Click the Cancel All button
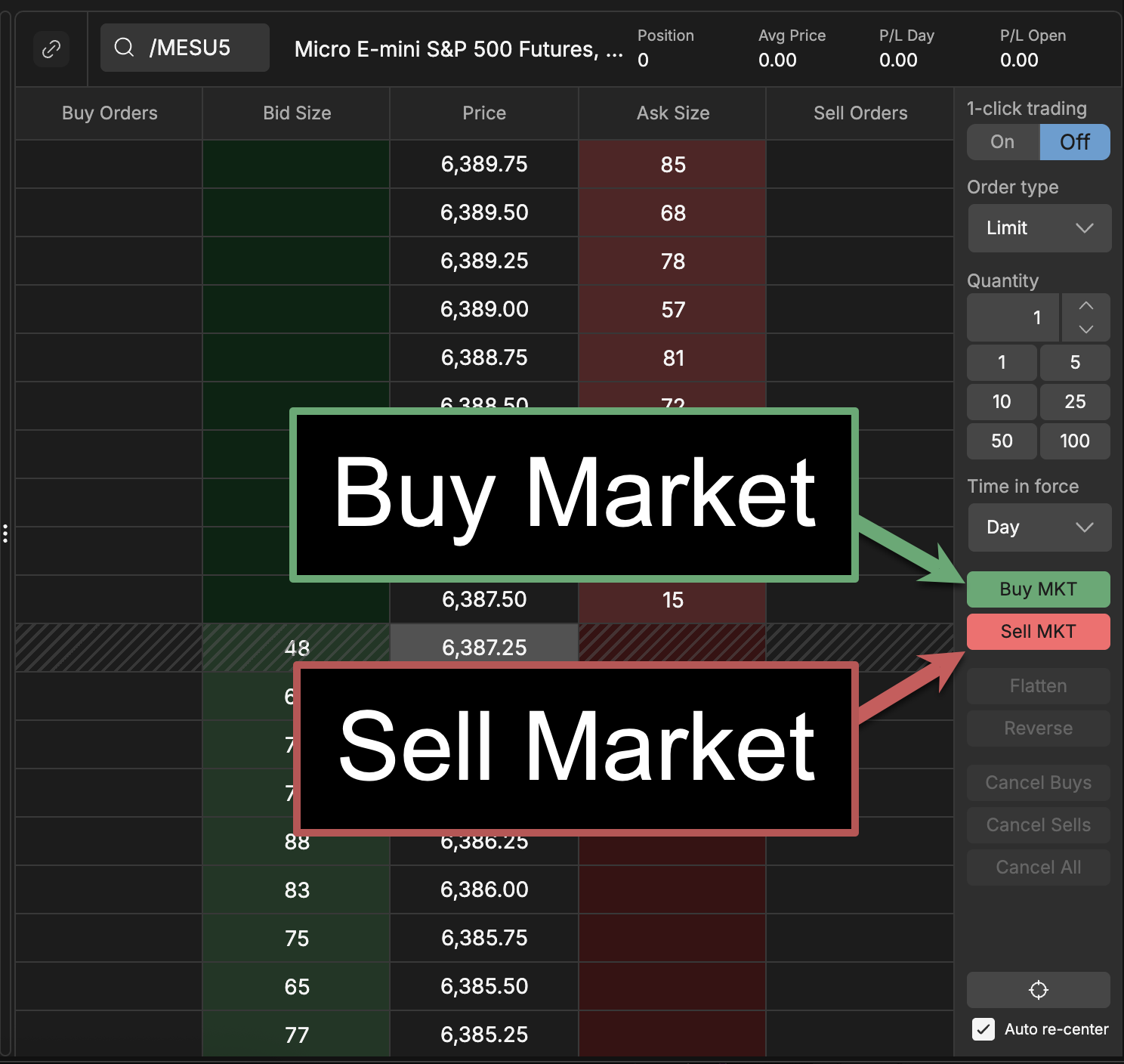Viewport: 1124px width, 1064px height. [1038, 867]
